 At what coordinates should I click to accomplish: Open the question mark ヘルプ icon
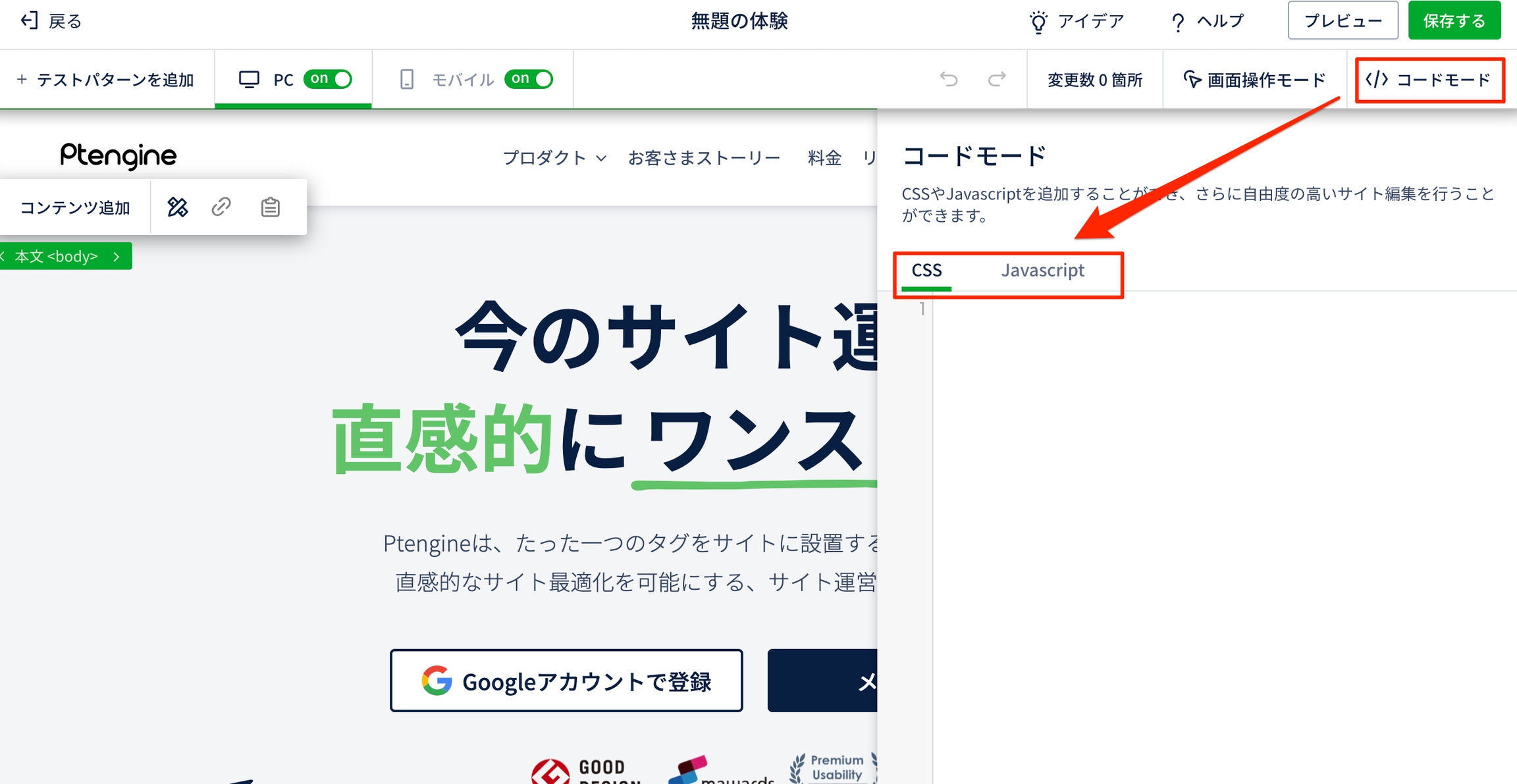[x=1178, y=22]
